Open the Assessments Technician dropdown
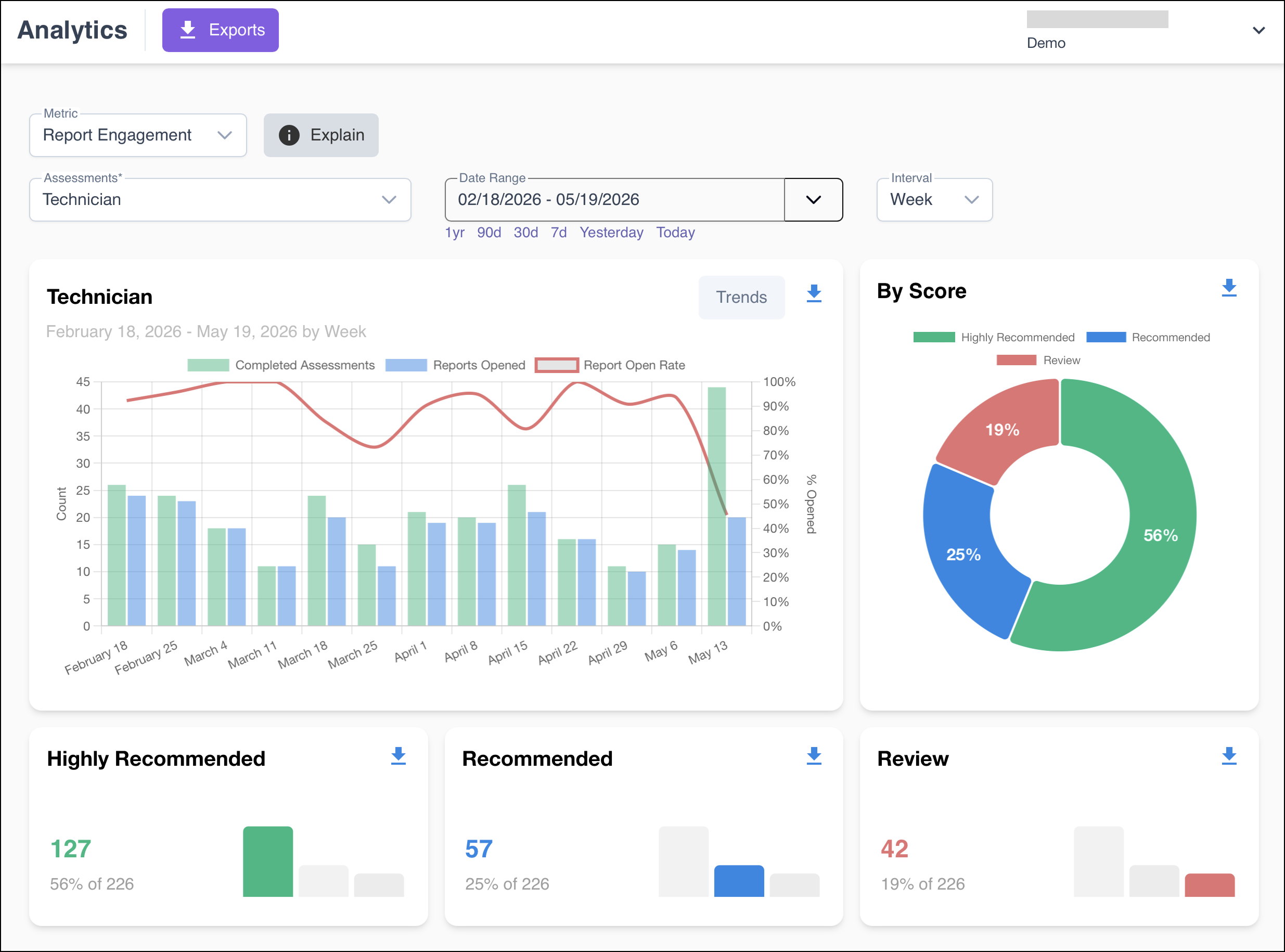 pos(220,200)
